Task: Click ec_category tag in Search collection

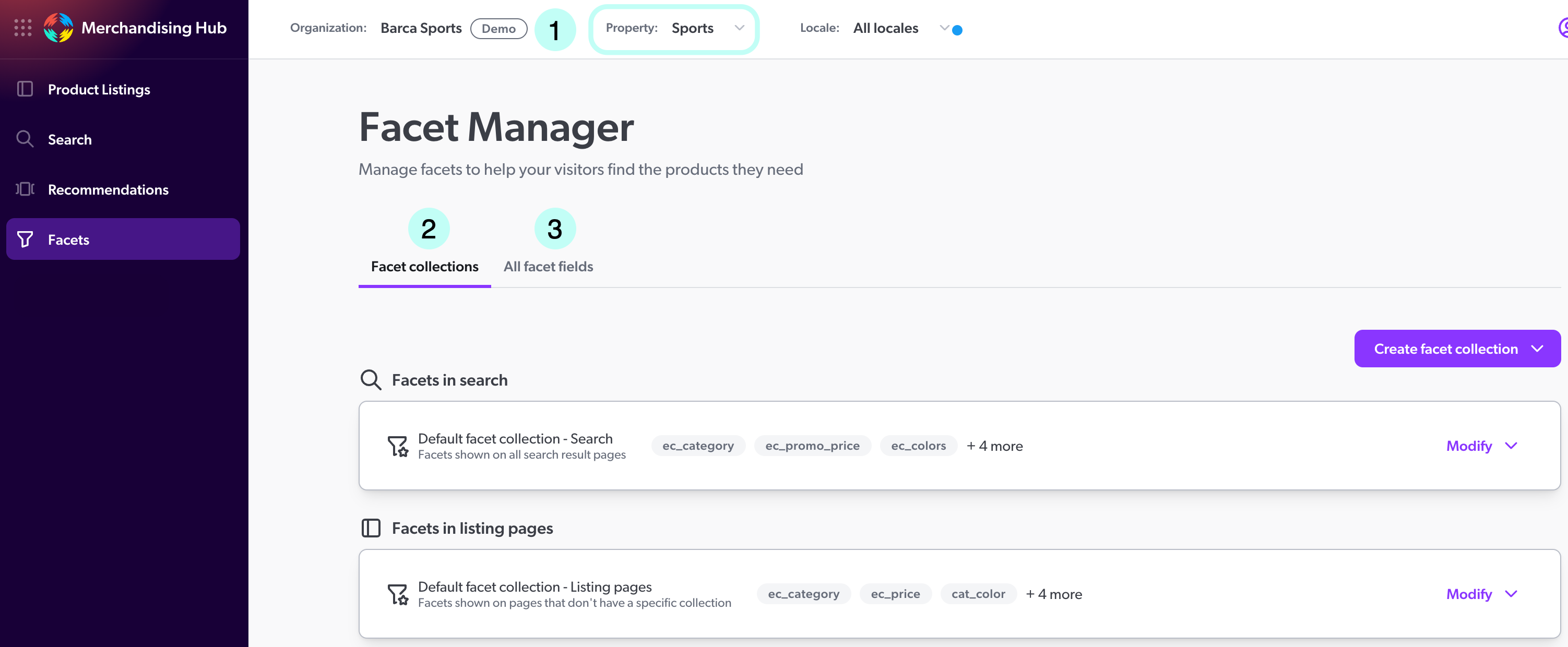Action: (697, 446)
